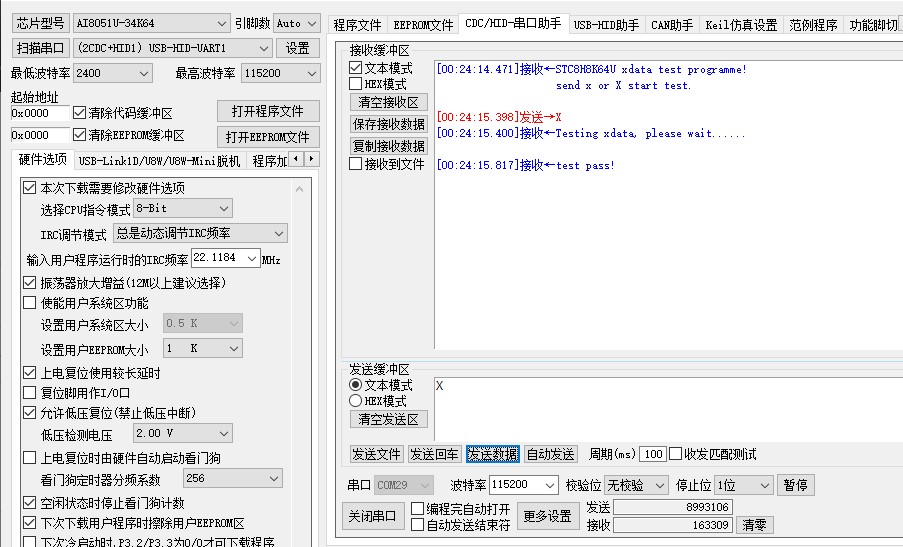Click the 复制接收数据 button
903x547 pixels.
389,146
